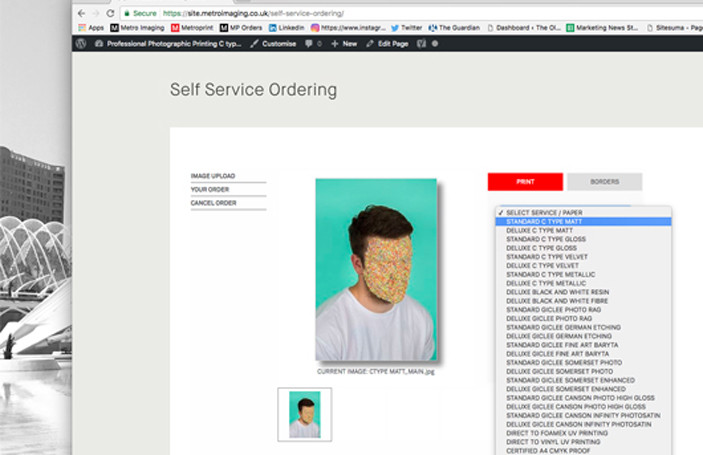Click the browser forward arrow
The image size is (703, 455).
(x=95, y=13)
